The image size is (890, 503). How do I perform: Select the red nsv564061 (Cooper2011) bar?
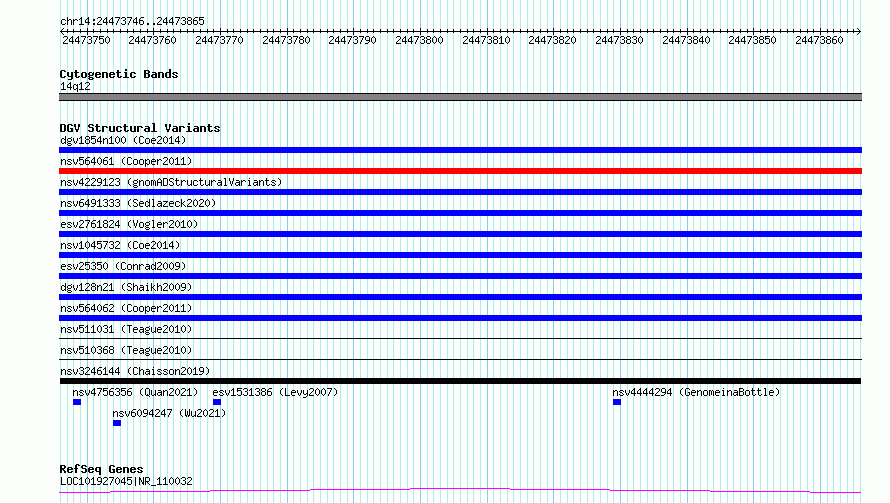click(460, 171)
